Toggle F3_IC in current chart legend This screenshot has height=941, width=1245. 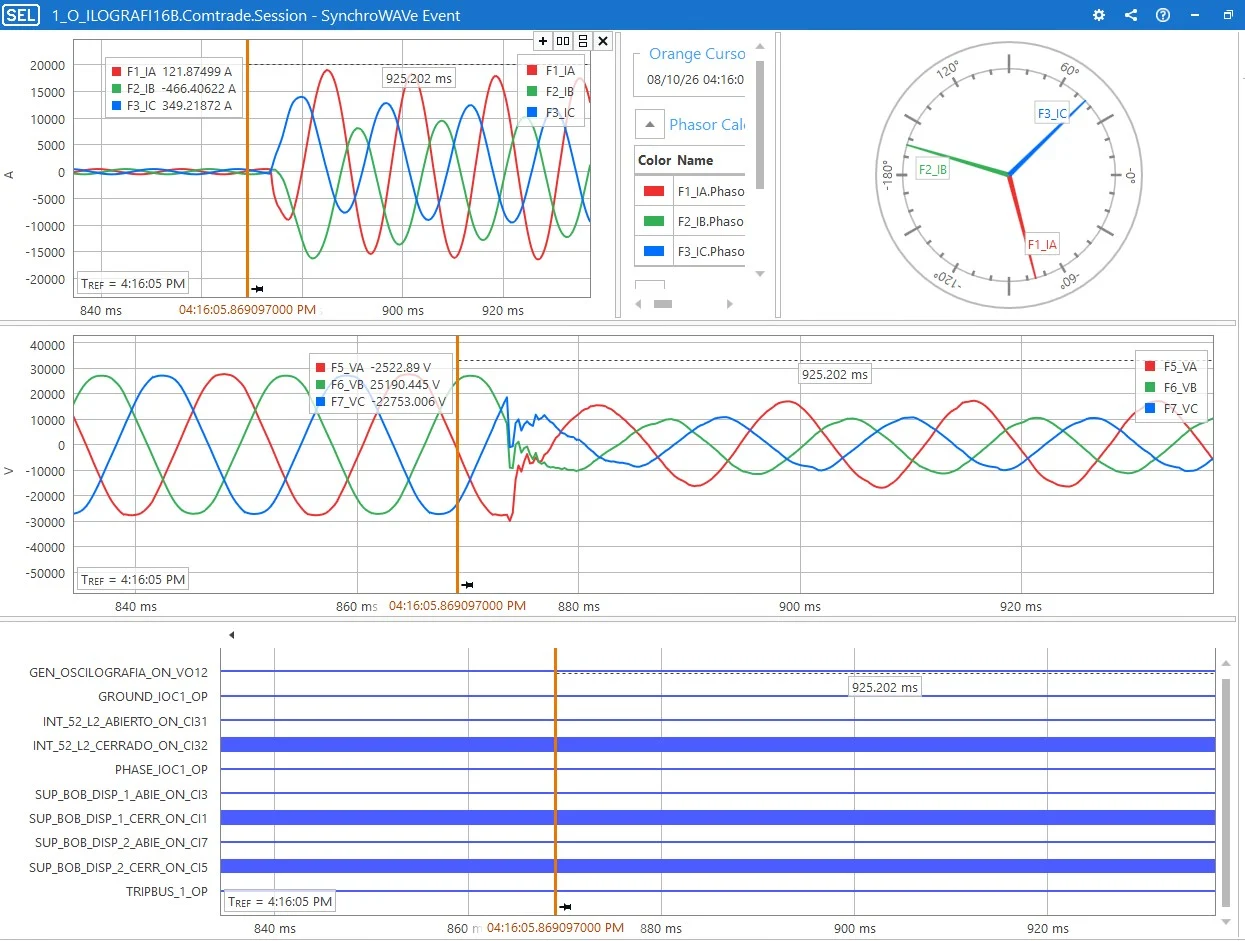553,112
